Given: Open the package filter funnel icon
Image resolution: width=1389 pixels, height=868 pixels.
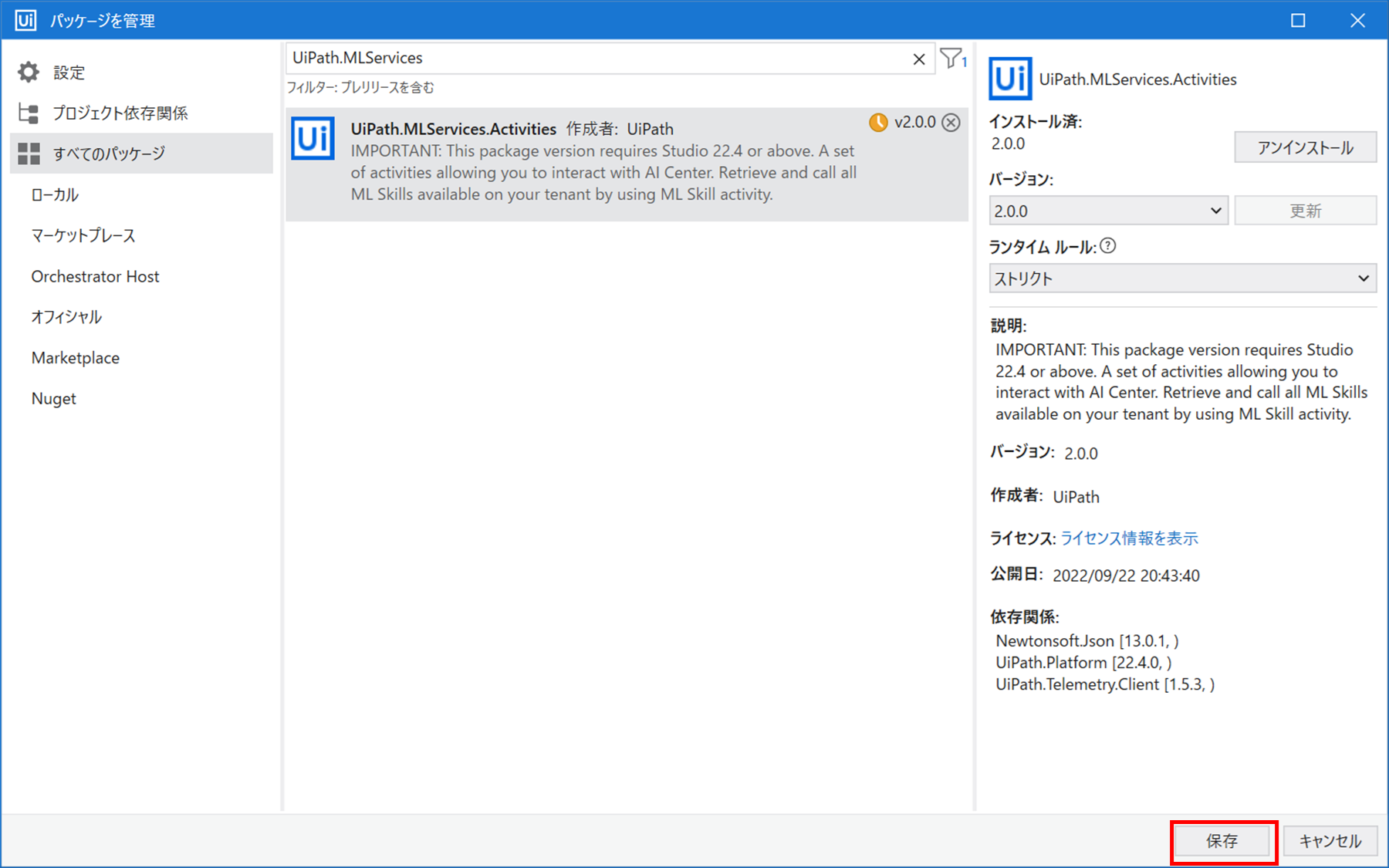Looking at the screenshot, I should point(952,58).
